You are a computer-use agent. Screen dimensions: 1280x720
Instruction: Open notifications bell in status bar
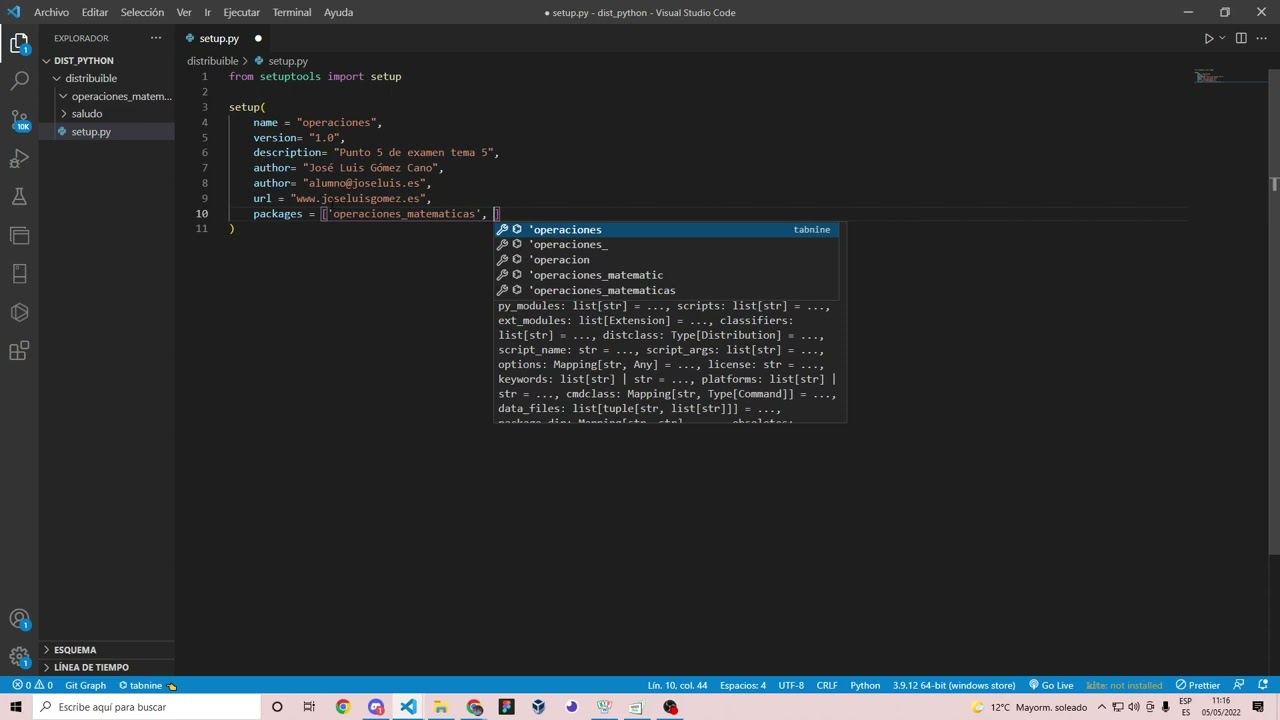click(x=1262, y=685)
